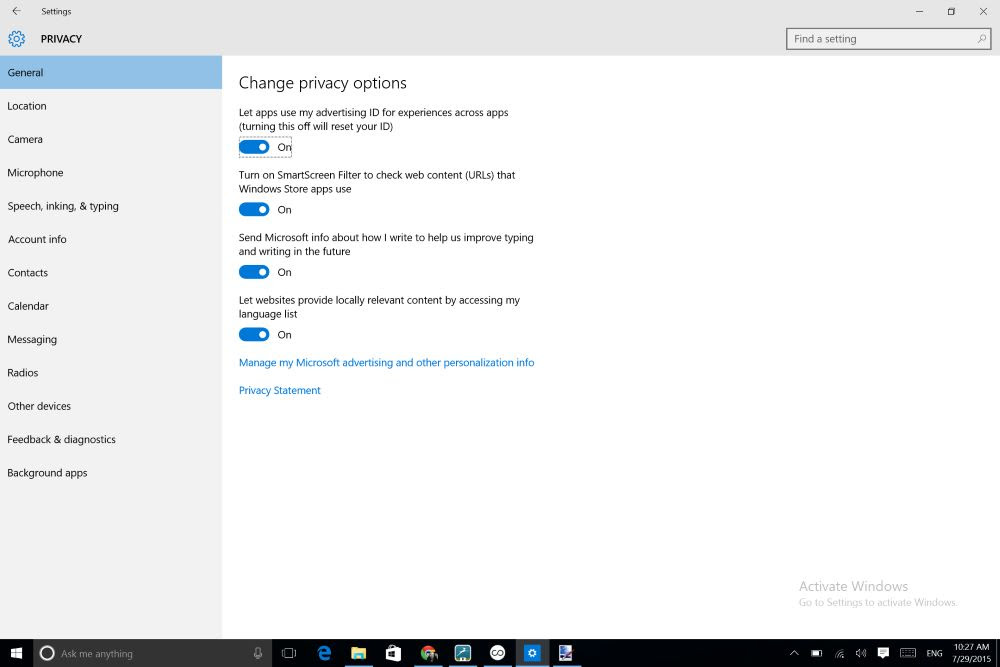
Task: Click the search magnifier icon in Find a setting
Action: click(x=982, y=39)
